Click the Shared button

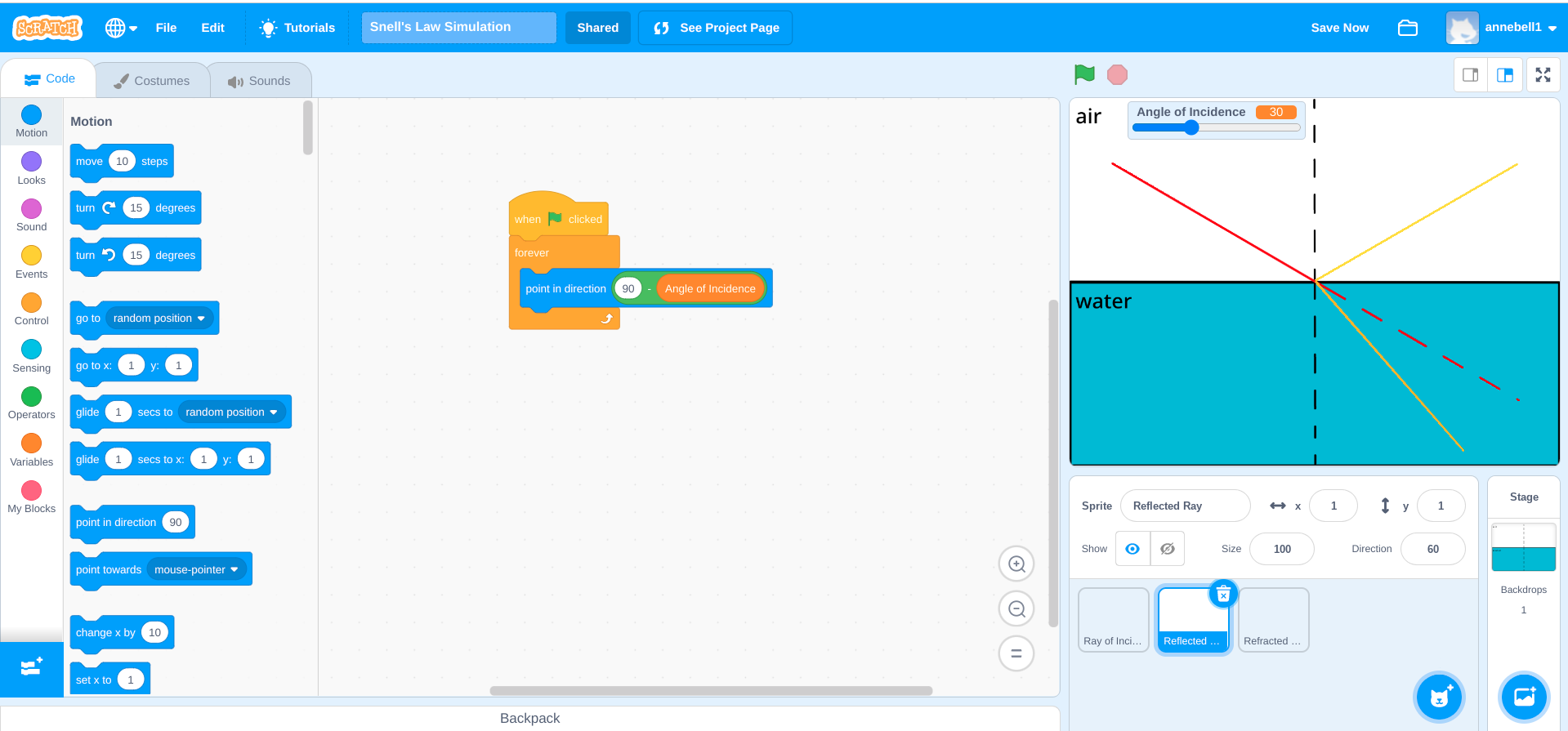(597, 28)
